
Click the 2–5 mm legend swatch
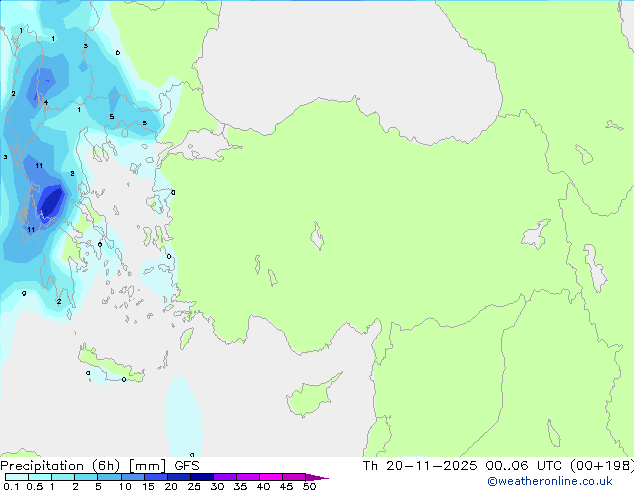point(86,477)
